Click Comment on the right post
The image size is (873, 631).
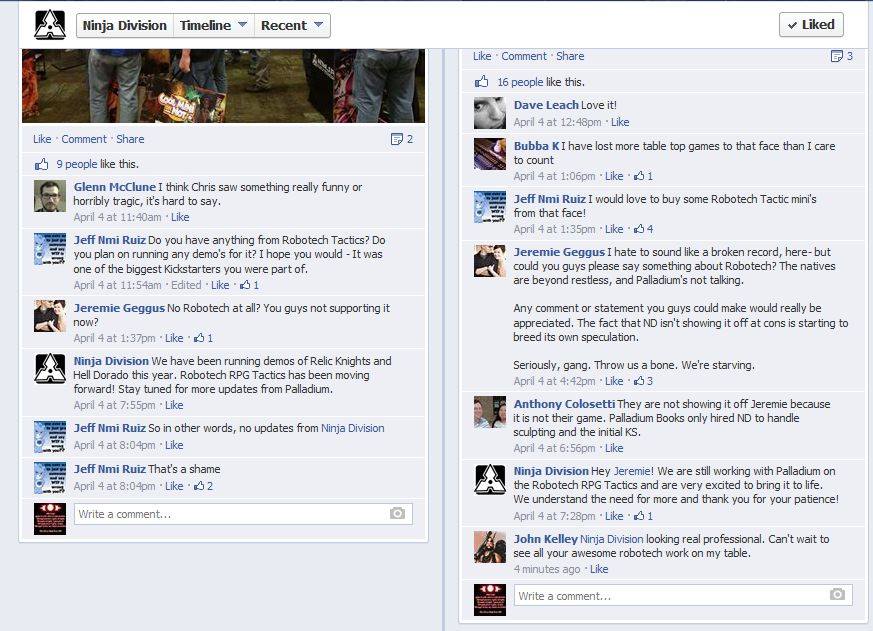(524, 56)
